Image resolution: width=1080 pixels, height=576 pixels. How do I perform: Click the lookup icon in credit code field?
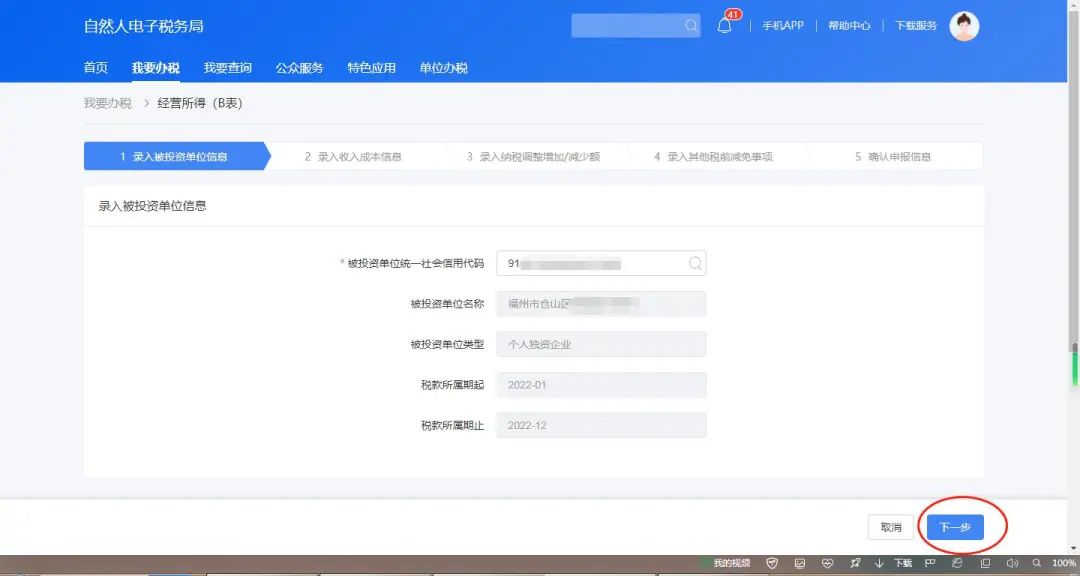(x=694, y=263)
